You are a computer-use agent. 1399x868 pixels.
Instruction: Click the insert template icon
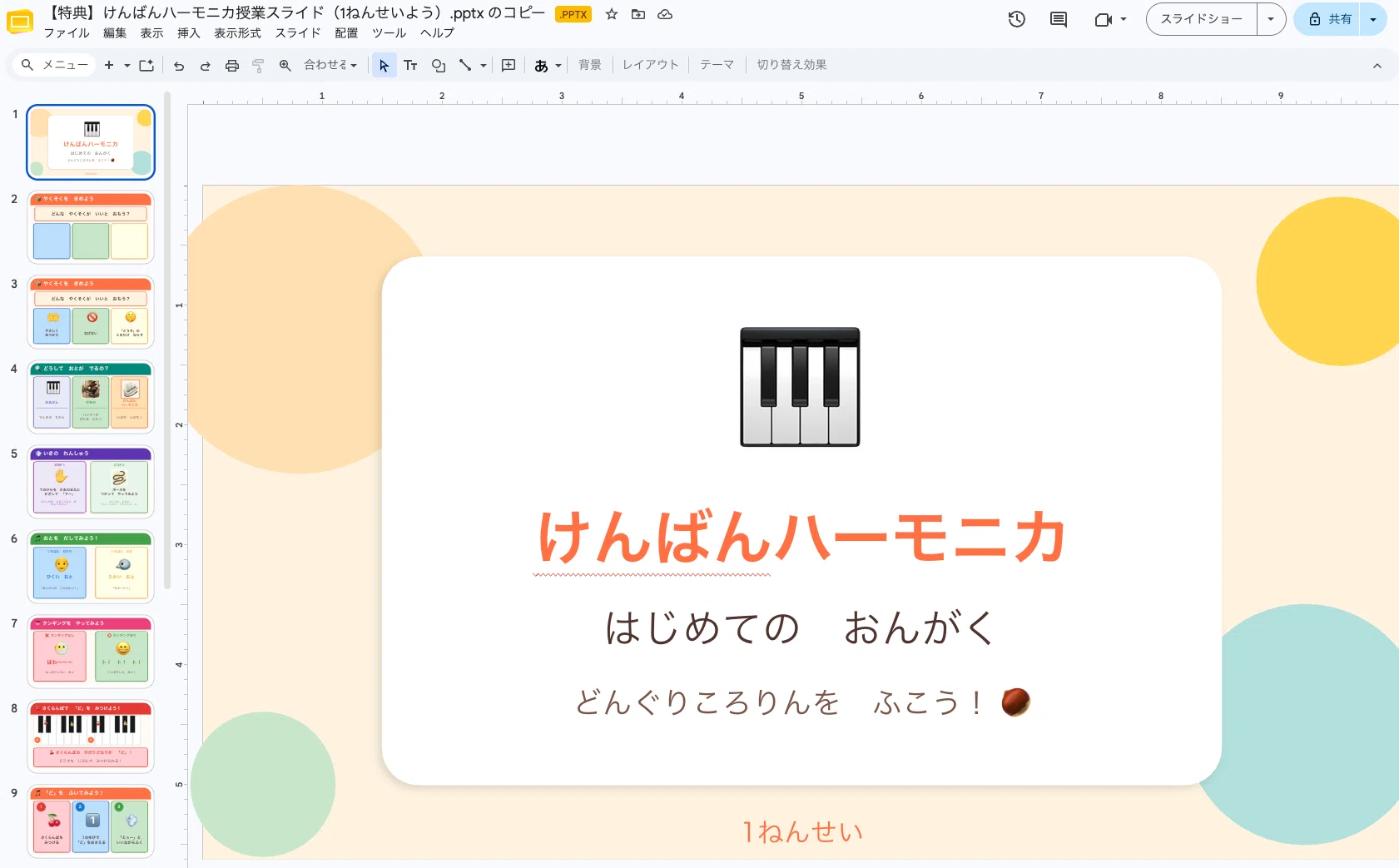click(147, 65)
